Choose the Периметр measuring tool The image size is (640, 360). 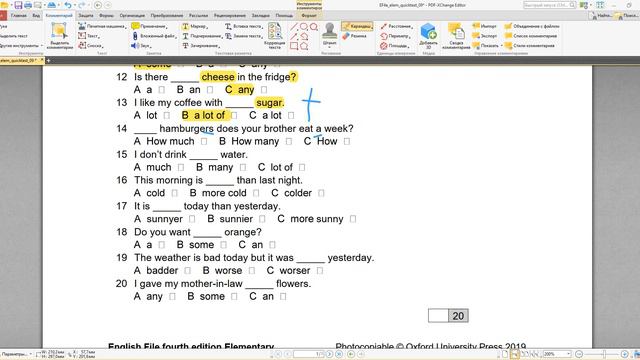[394, 36]
